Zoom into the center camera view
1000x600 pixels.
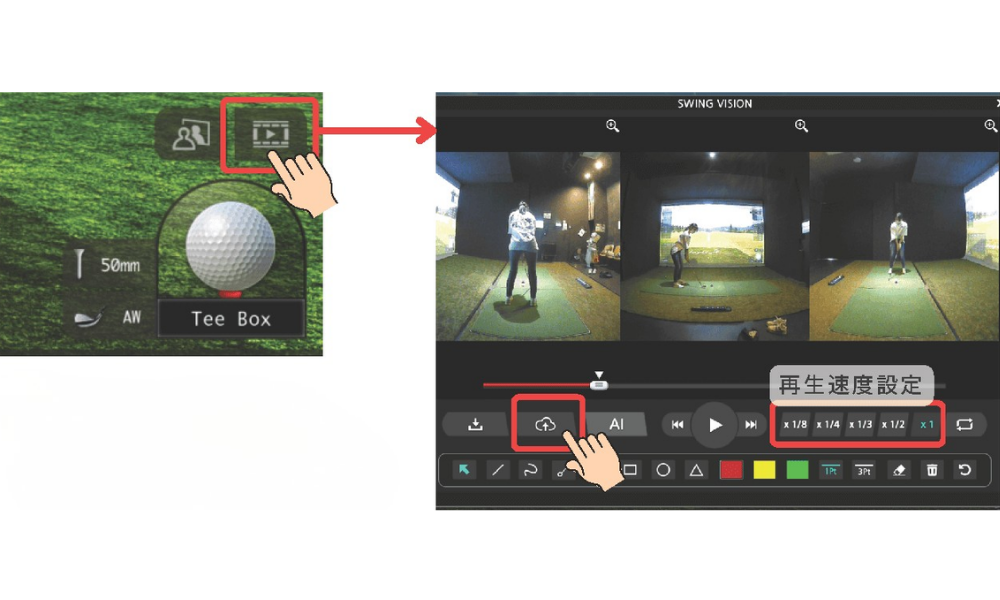[x=802, y=126]
